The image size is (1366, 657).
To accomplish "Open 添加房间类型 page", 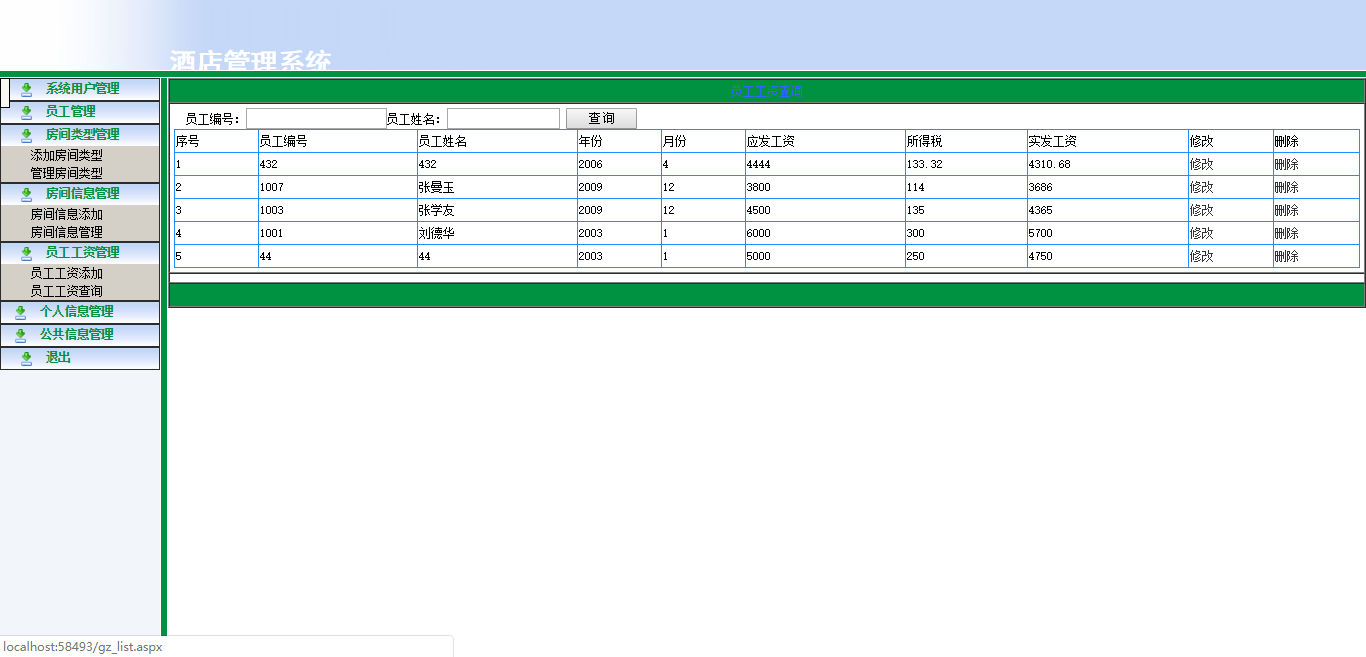I will click(66, 156).
